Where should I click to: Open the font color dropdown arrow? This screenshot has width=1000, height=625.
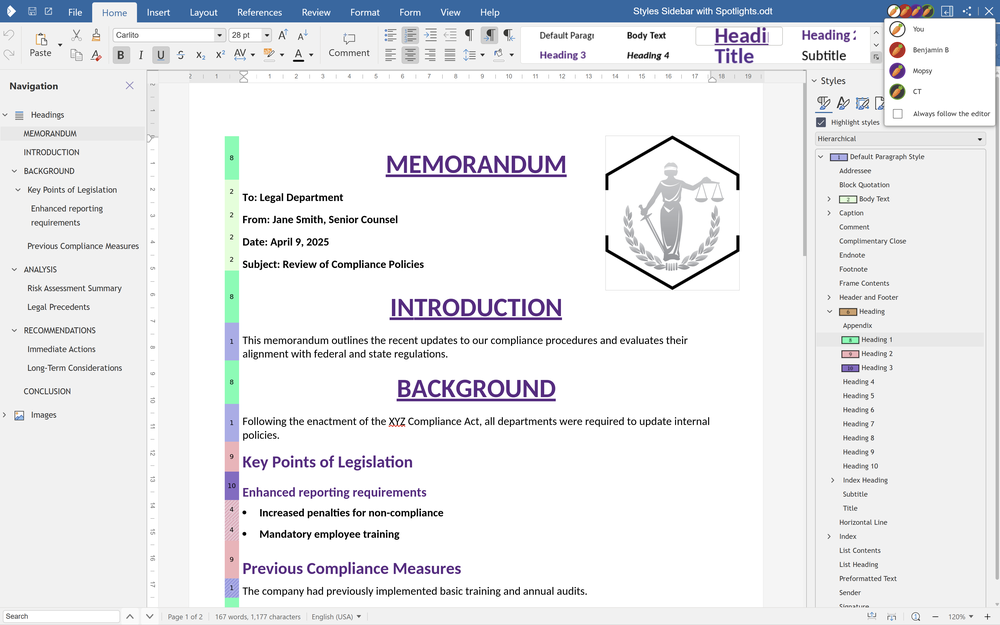(x=311, y=55)
